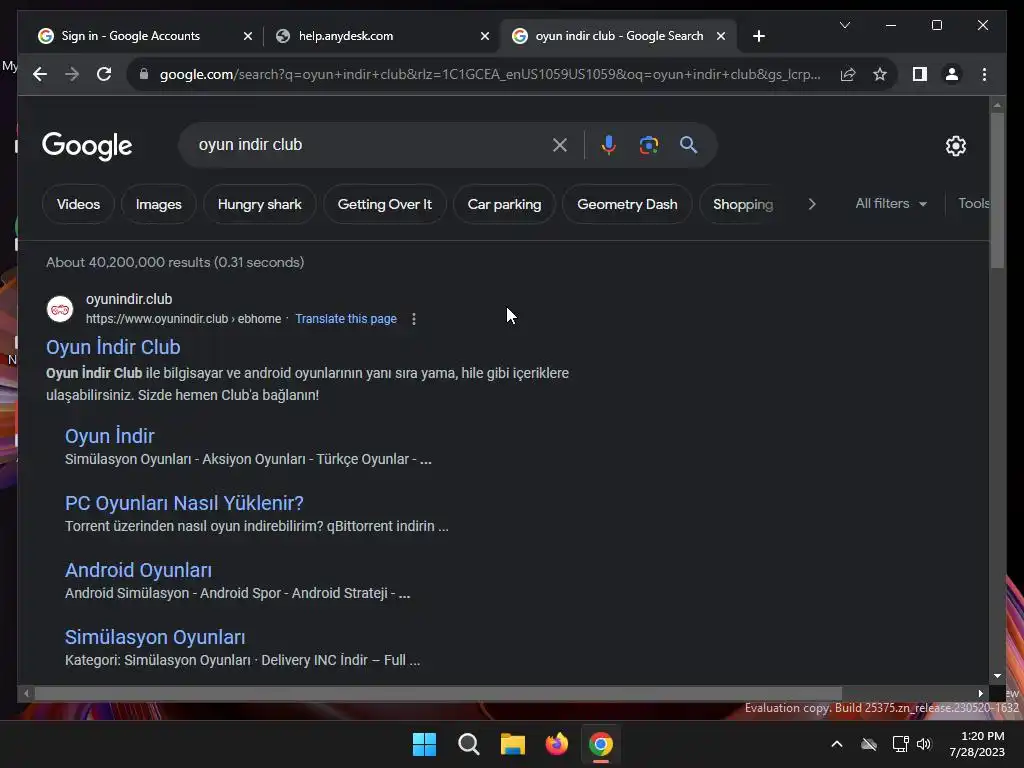
Task: Open the Oyun İndir Club result title
Action: pyautogui.click(x=113, y=347)
